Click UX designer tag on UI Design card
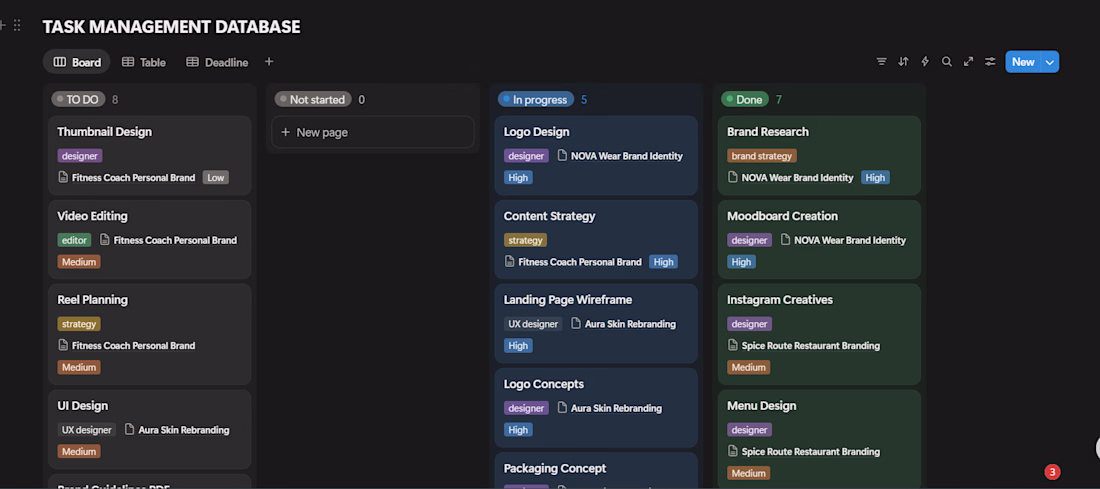1100x489 pixels. pyautogui.click(x=86, y=429)
